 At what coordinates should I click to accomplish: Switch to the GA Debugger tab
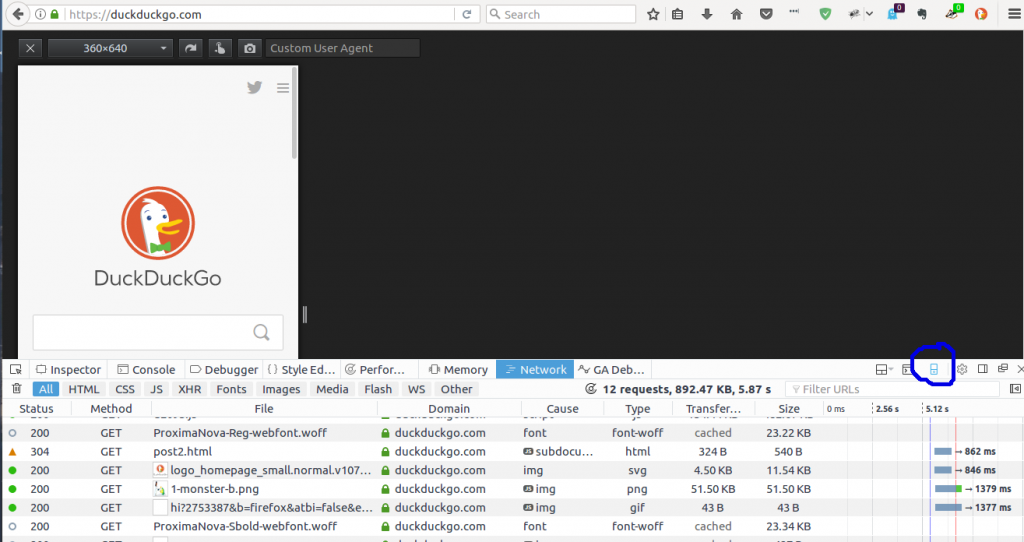click(611, 370)
